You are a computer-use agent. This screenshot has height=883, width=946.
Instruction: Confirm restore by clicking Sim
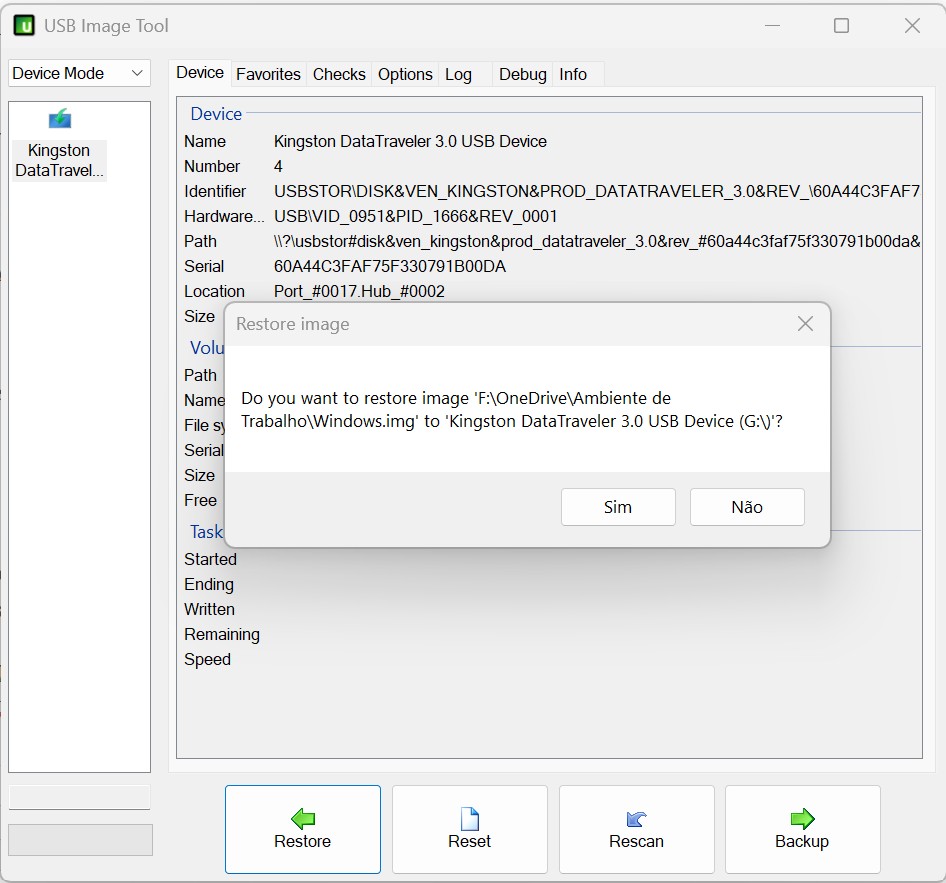(x=618, y=507)
